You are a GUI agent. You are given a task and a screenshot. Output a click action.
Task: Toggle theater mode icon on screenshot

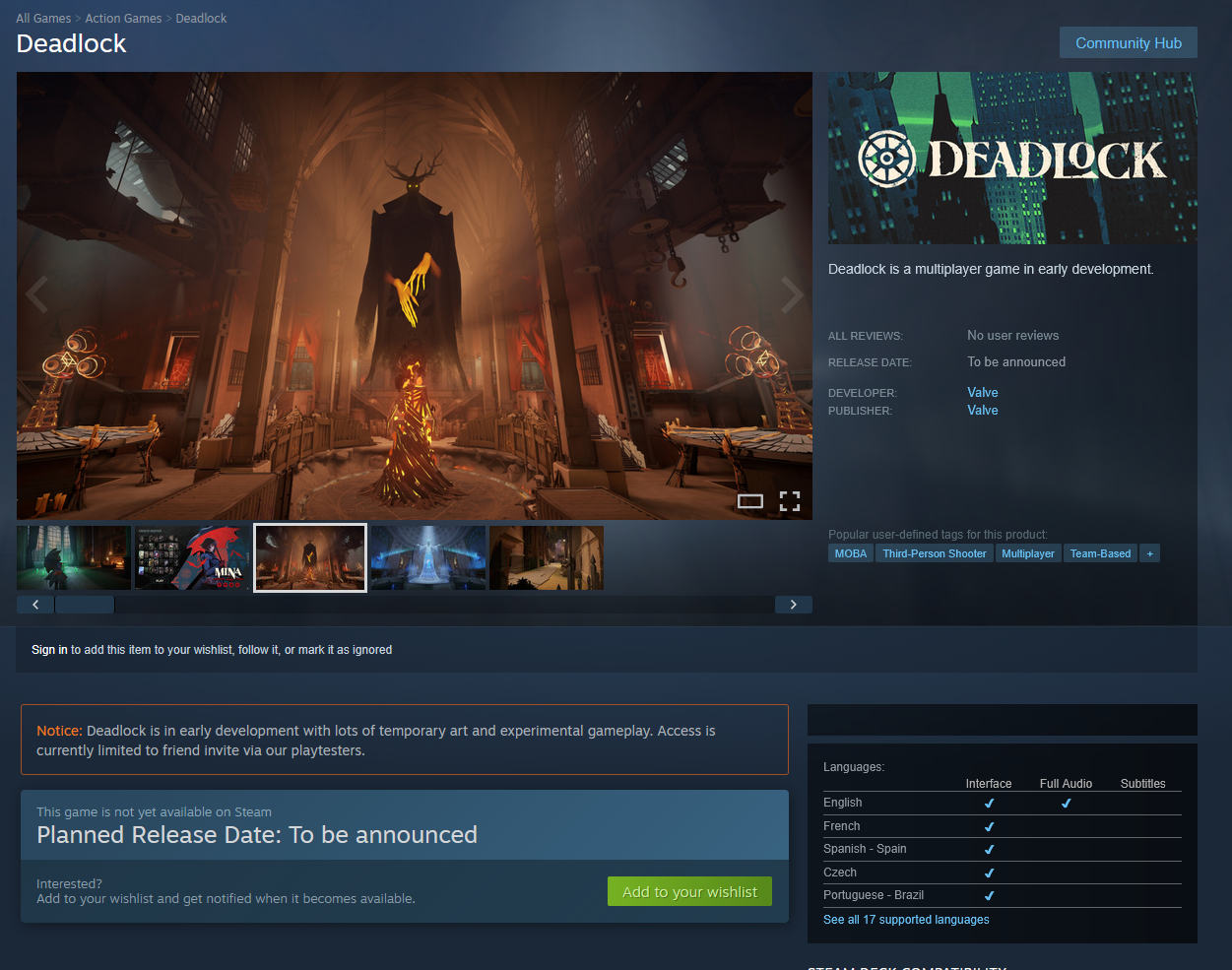tap(750, 501)
